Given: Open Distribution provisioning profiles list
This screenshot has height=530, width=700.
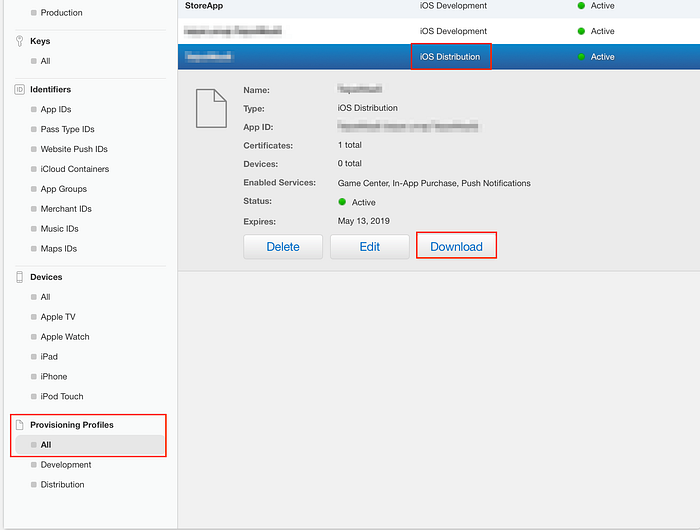Looking at the screenshot, I should [62, 484].
